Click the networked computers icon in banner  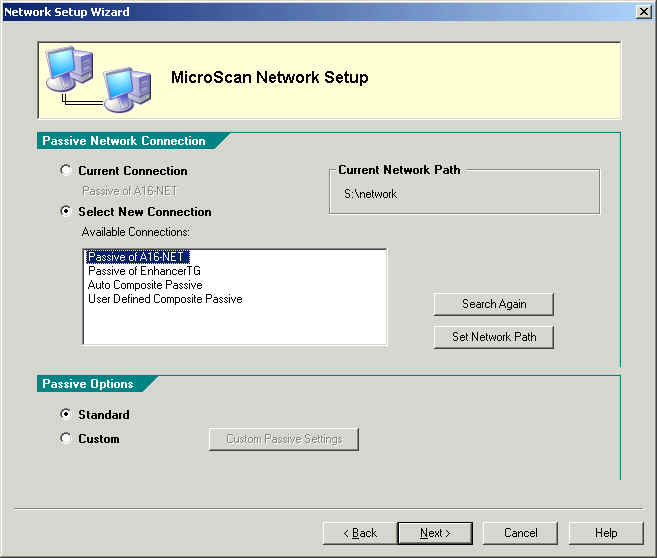click(x=98, y=79)
